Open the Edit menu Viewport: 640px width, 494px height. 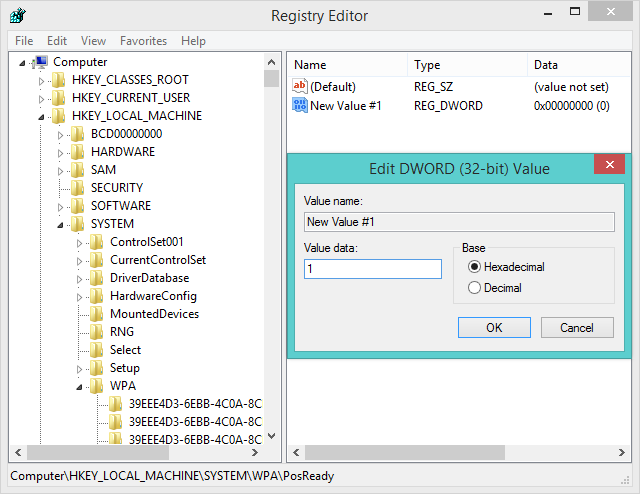click(57, 41)
